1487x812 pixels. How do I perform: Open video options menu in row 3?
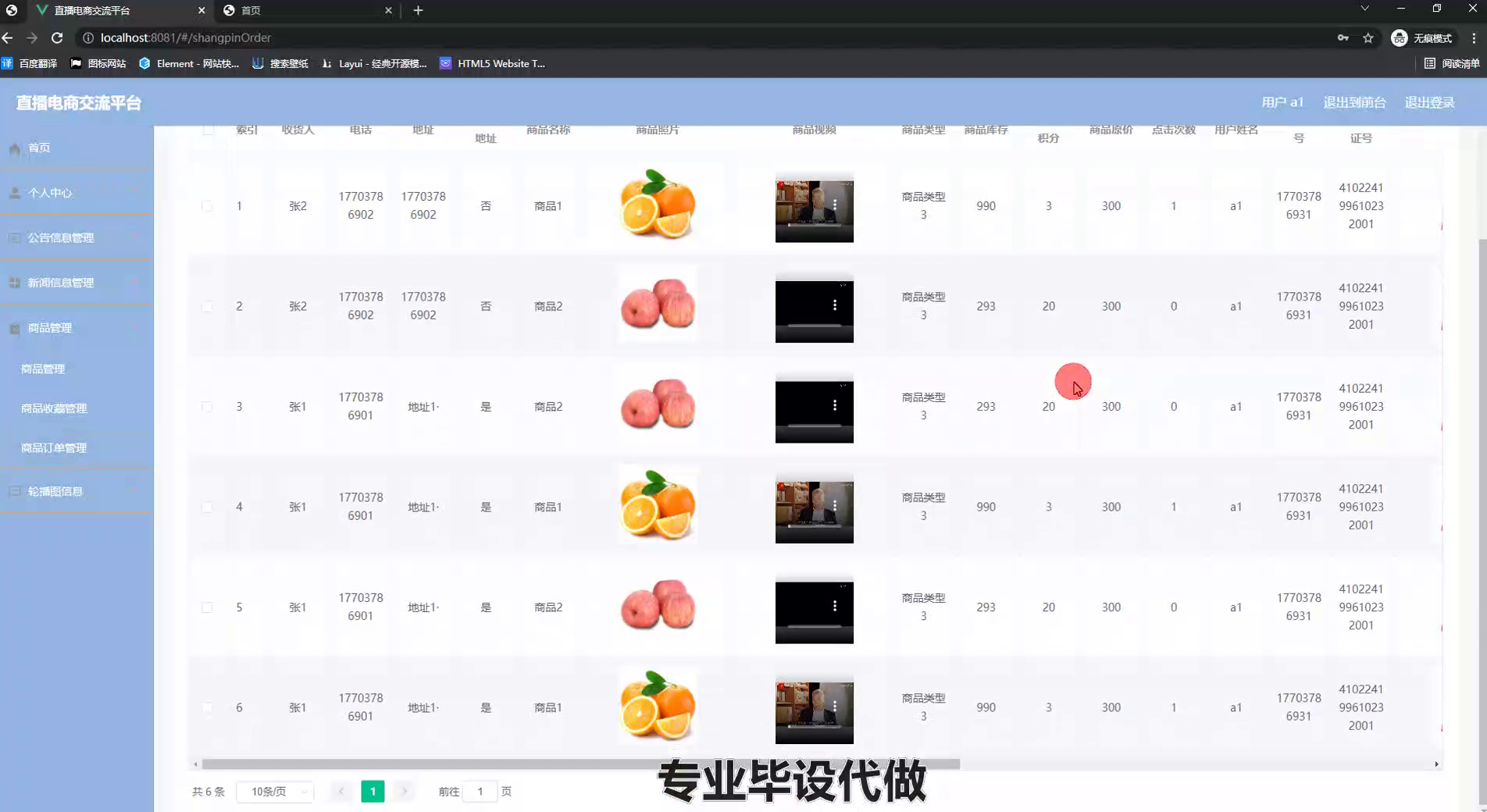pos(835,405)
